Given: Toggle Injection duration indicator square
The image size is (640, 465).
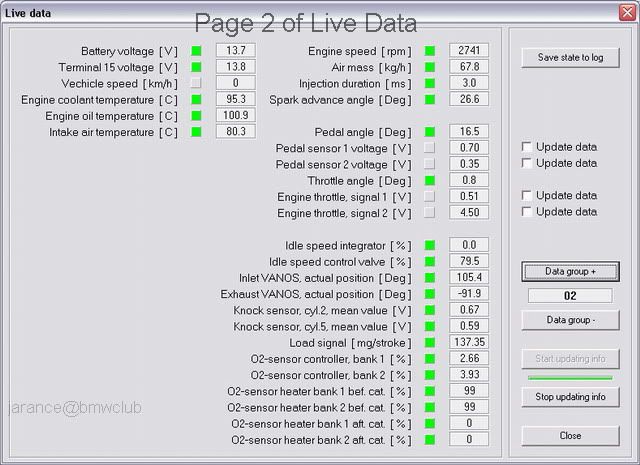Looking at the screenshot, I should coord(430,83).
